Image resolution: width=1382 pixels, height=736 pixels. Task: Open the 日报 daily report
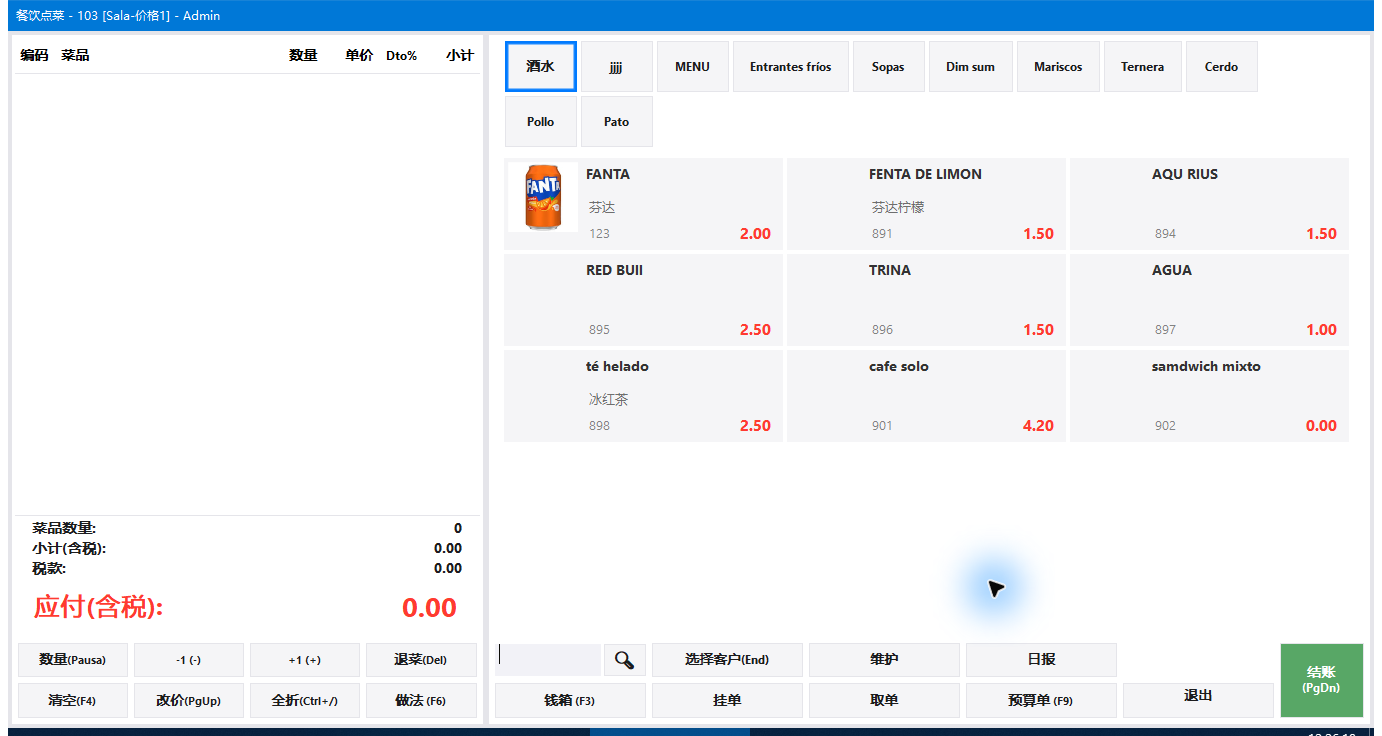tap(1041, 660)
